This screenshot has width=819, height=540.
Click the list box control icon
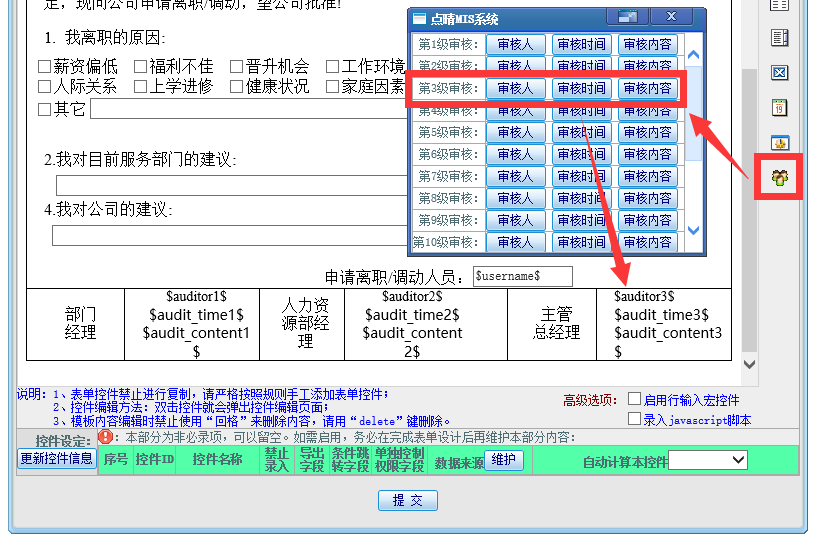780,38
